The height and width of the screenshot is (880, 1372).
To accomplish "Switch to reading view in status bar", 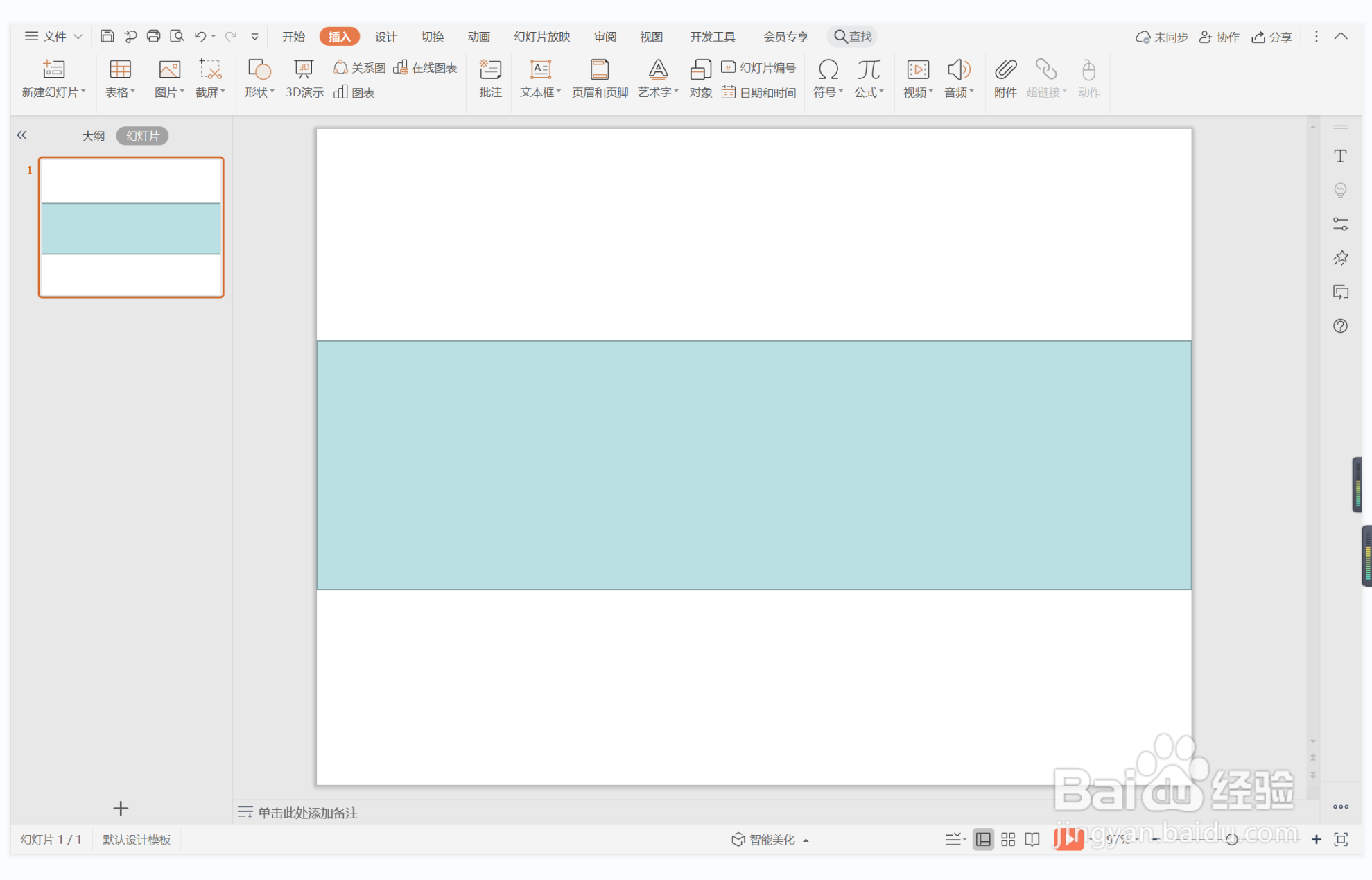I will click(x=1032, y=839).
